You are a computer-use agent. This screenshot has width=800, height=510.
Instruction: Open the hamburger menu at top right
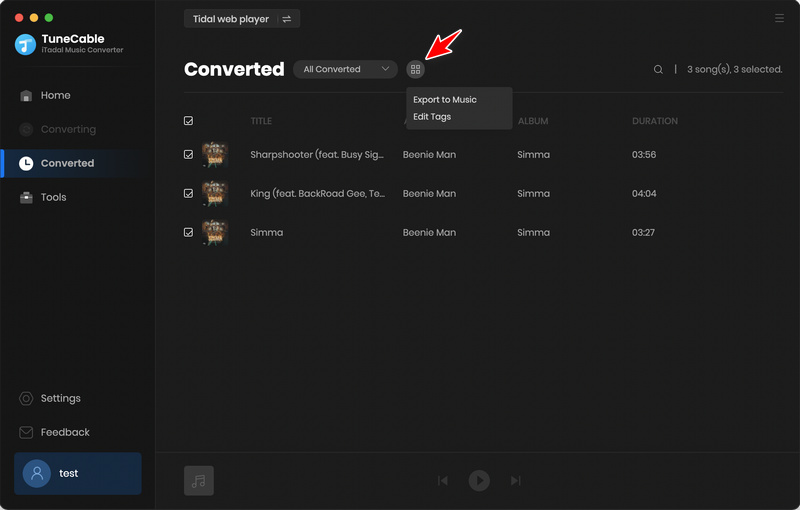click(779, 18)
